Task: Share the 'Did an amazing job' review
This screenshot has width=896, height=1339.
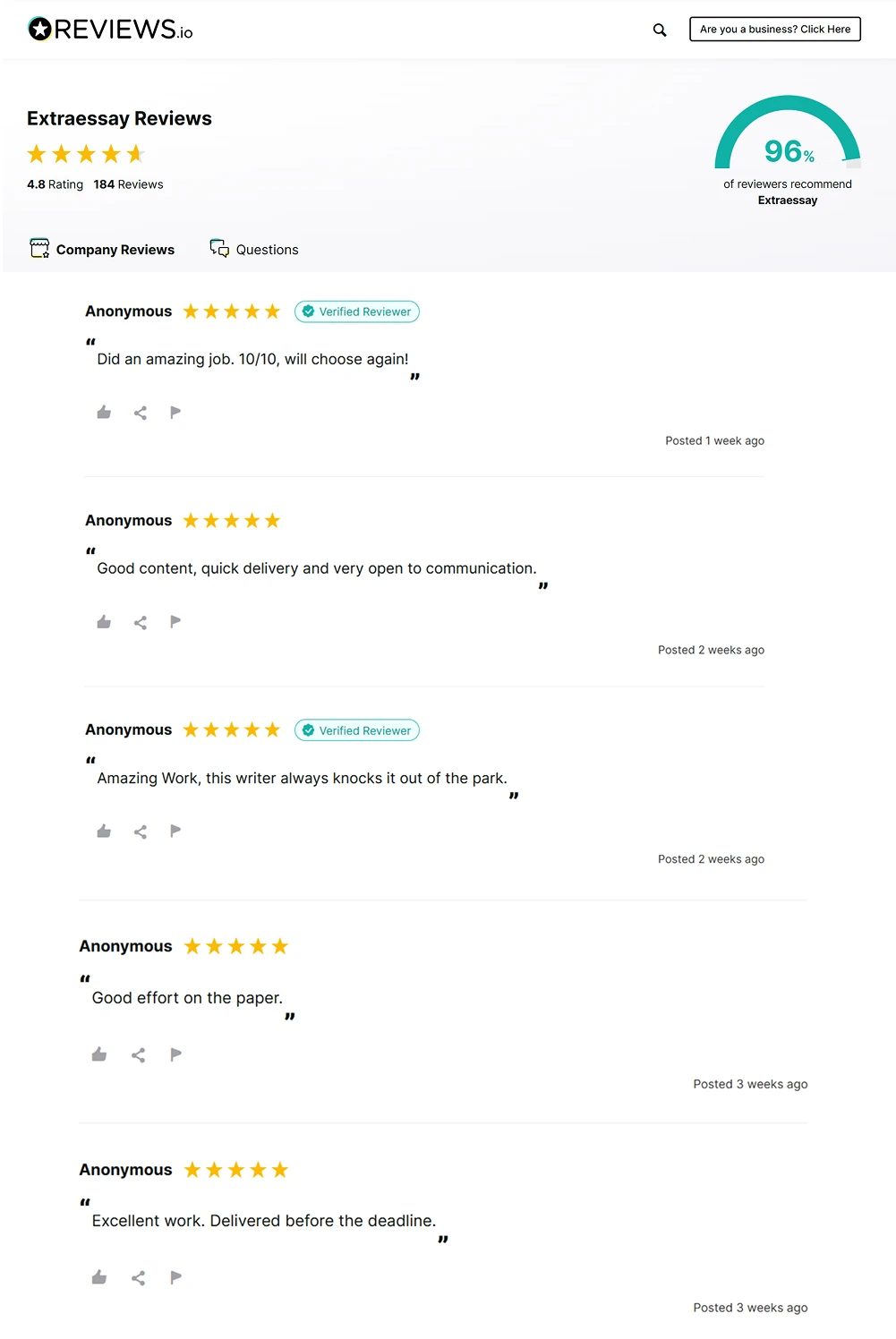Action: tap(141, 413)
